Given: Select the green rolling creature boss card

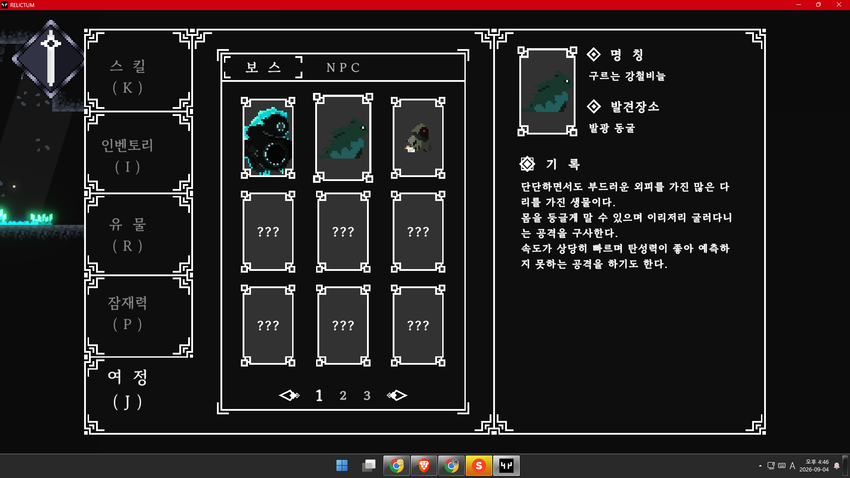Looking at the screenshot, I should pyautogui.click(x=343, y=138).
